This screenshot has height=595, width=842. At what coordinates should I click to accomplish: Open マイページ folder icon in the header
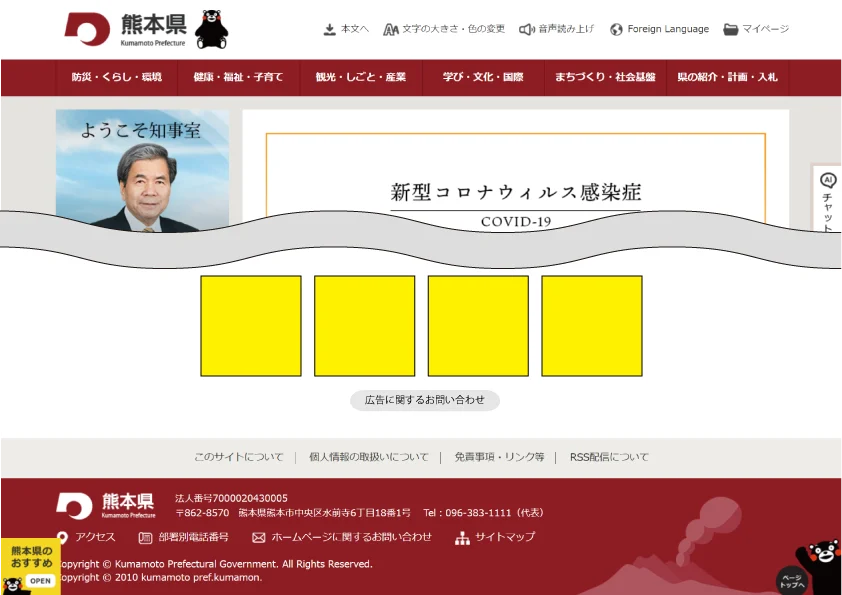click(x=731, y=29)
